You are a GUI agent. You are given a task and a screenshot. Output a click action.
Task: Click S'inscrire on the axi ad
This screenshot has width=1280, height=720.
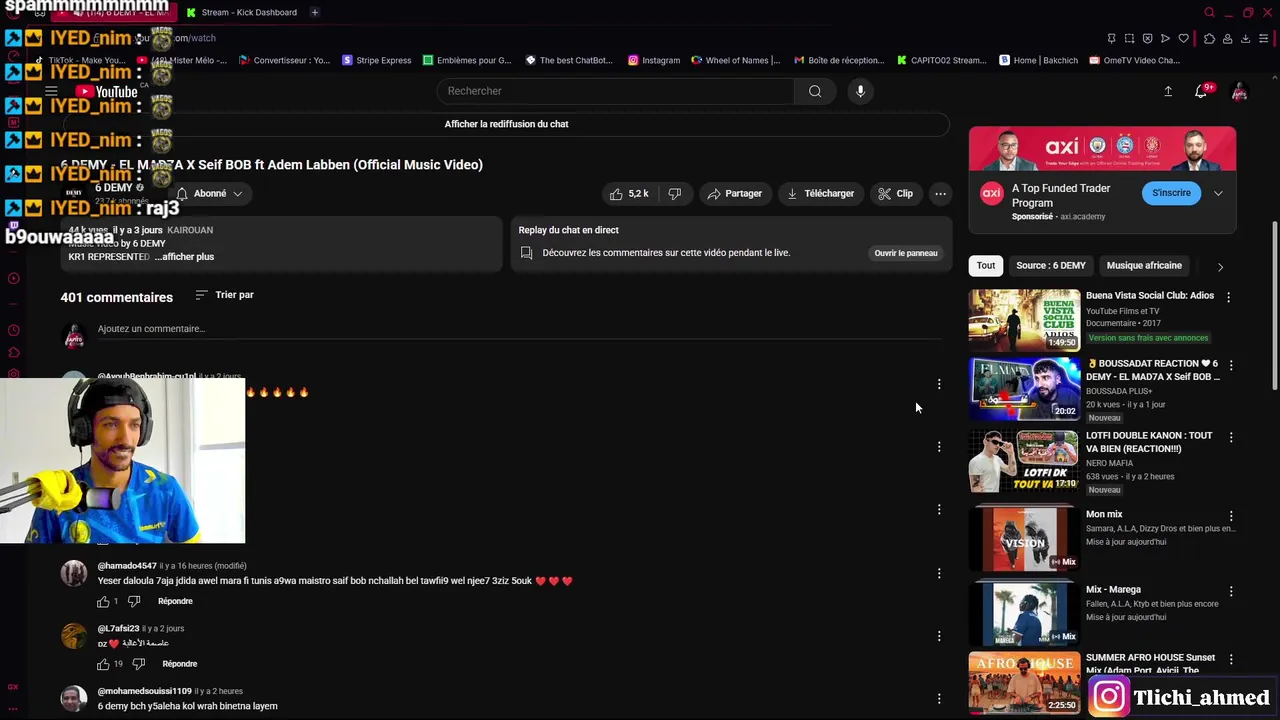coord(1171,193)
